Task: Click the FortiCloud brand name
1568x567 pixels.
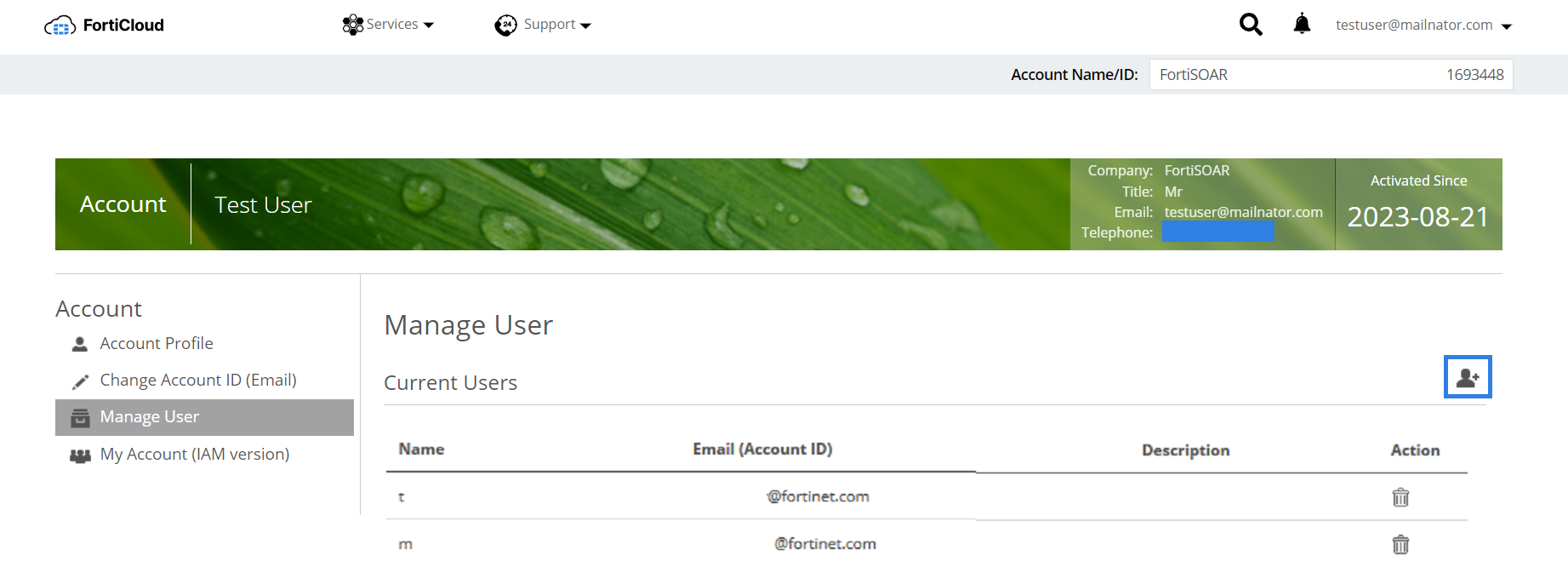Action: (123, 25)
